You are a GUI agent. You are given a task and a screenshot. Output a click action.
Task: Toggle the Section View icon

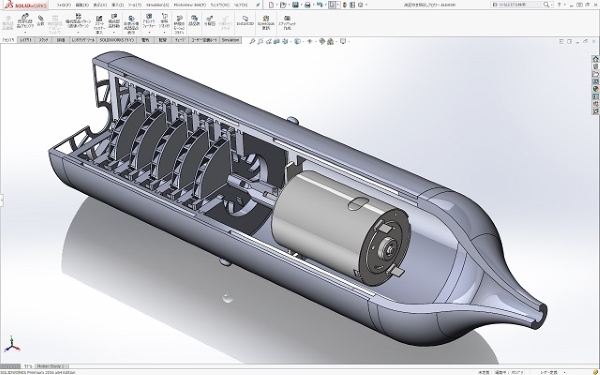277,41
